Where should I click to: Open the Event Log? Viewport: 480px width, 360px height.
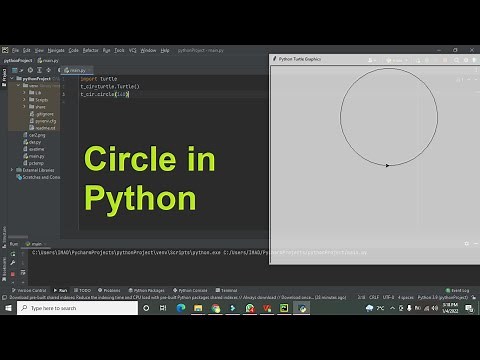[x=457, y=290]
